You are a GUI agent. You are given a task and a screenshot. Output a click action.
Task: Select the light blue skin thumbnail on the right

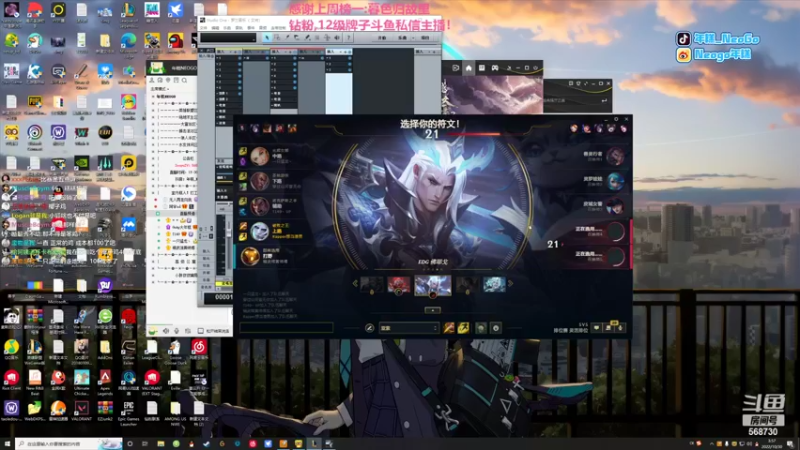(494, 285)
